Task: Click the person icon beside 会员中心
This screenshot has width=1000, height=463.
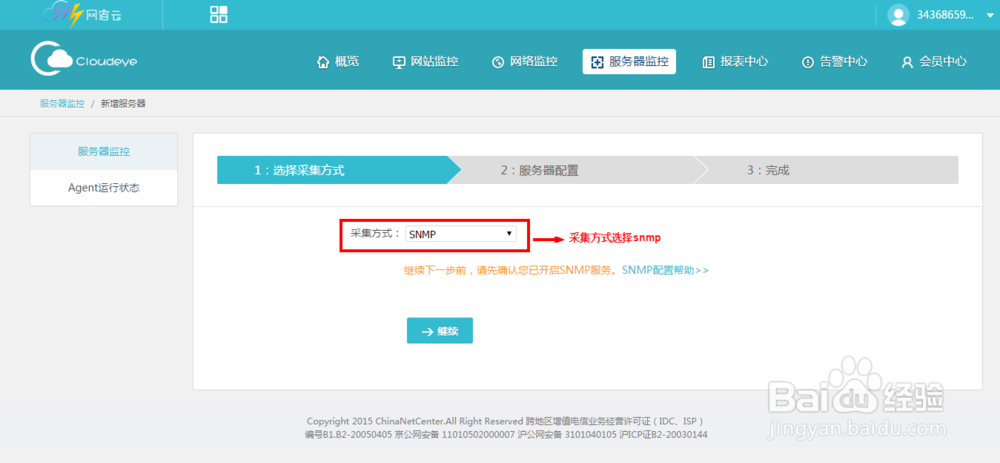Action: click(907, 62)
